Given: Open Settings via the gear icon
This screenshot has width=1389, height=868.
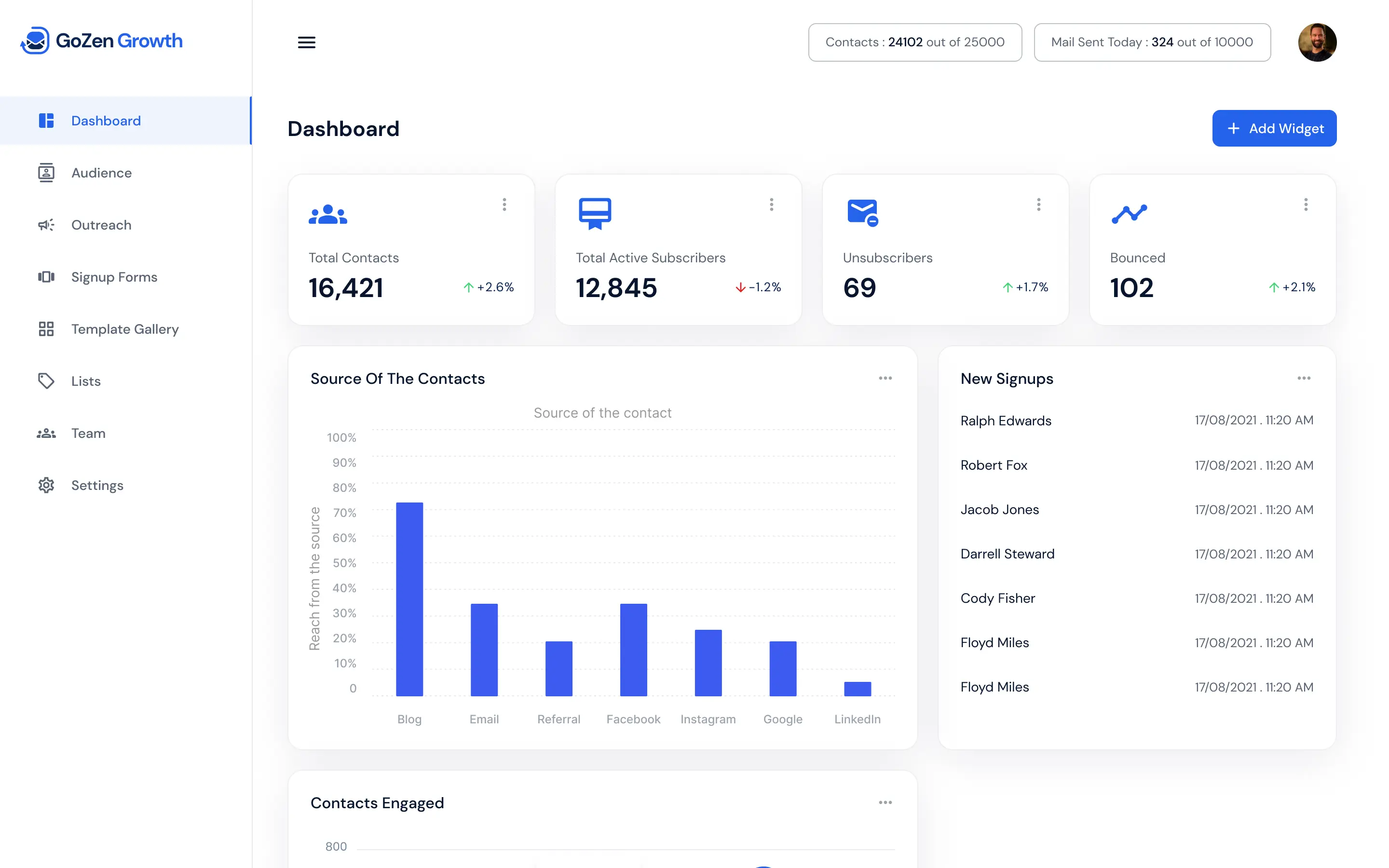Looking at the screenshot, I should click(46, 485).
